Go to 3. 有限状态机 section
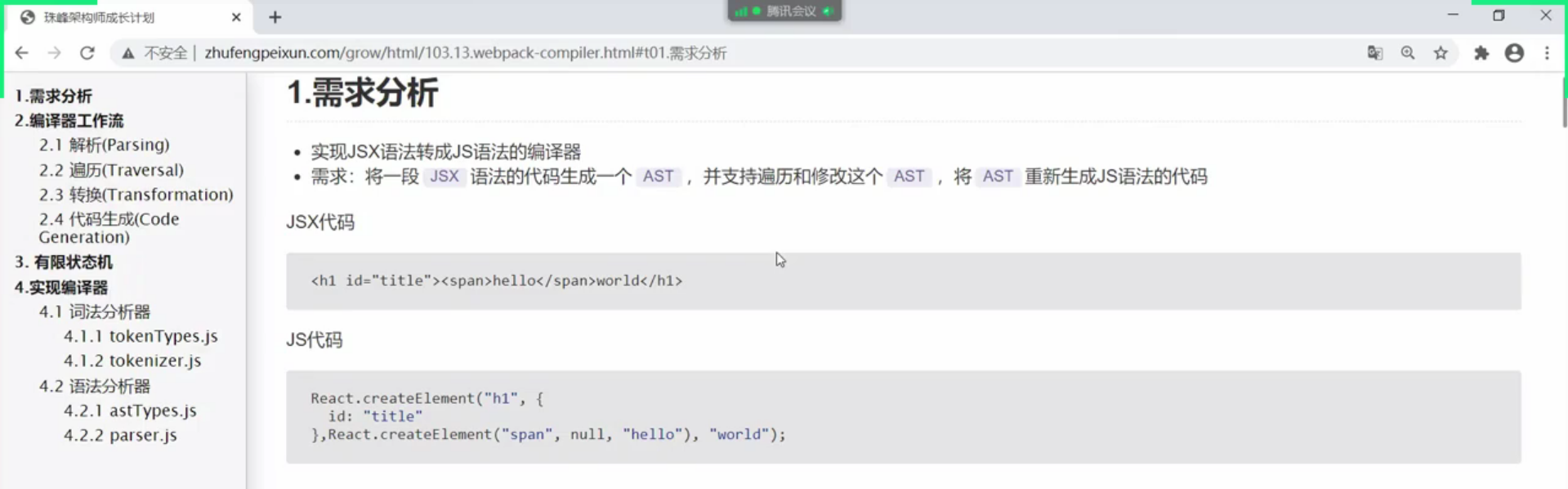The width and height of the screenshot is (1568, 489). click(64, 262)
